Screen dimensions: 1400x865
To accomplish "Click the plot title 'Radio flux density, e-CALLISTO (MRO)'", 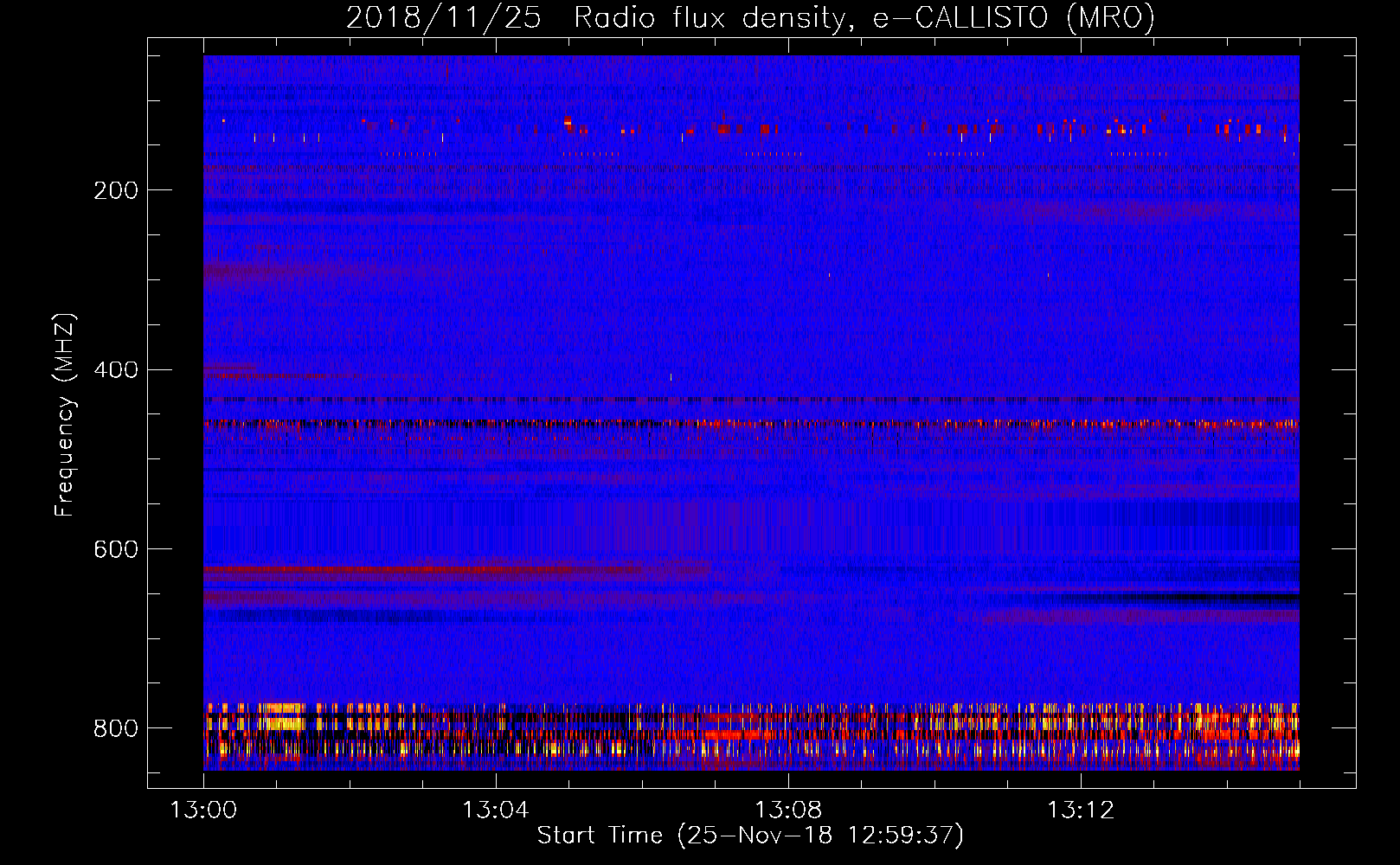I will click(x=864, y=17).
